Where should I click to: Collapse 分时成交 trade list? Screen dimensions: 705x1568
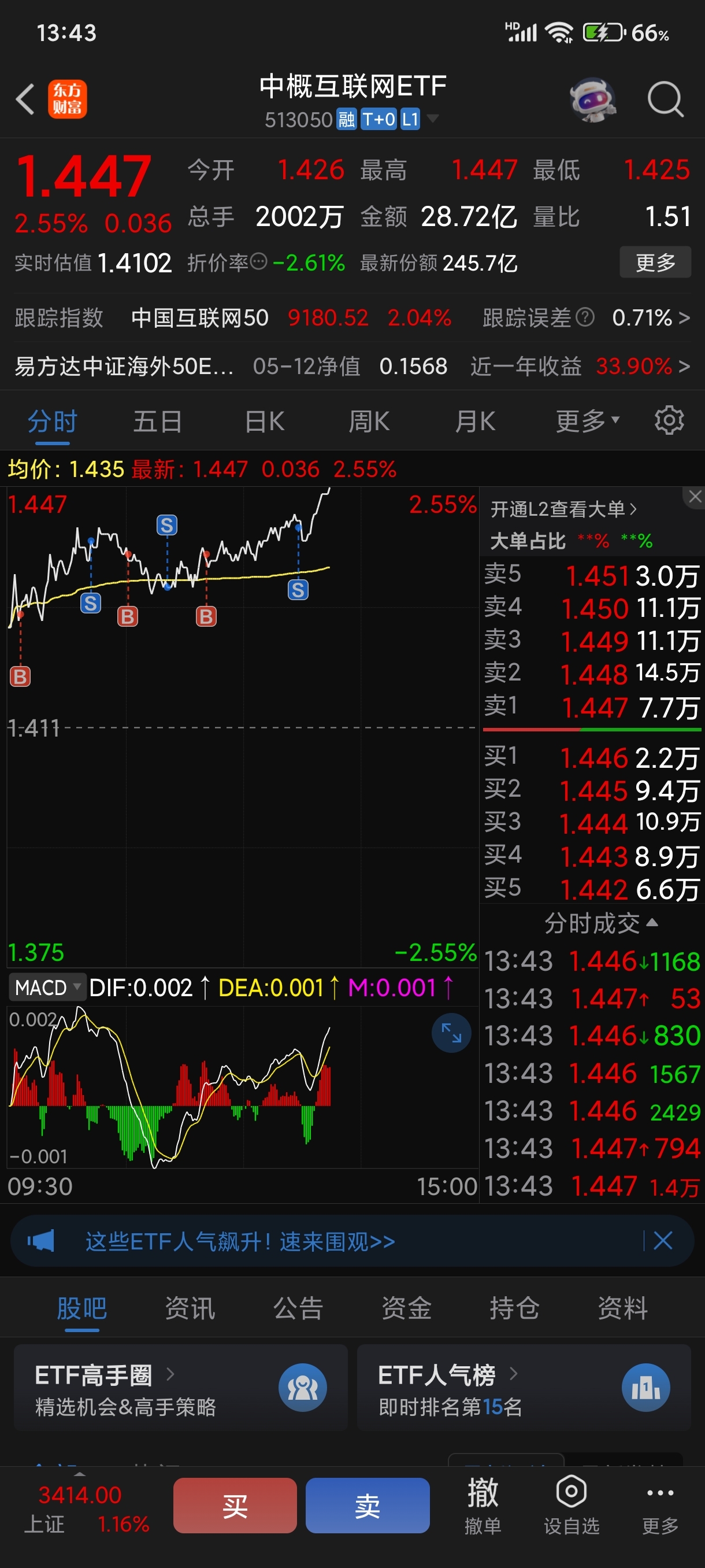point(600,923)
